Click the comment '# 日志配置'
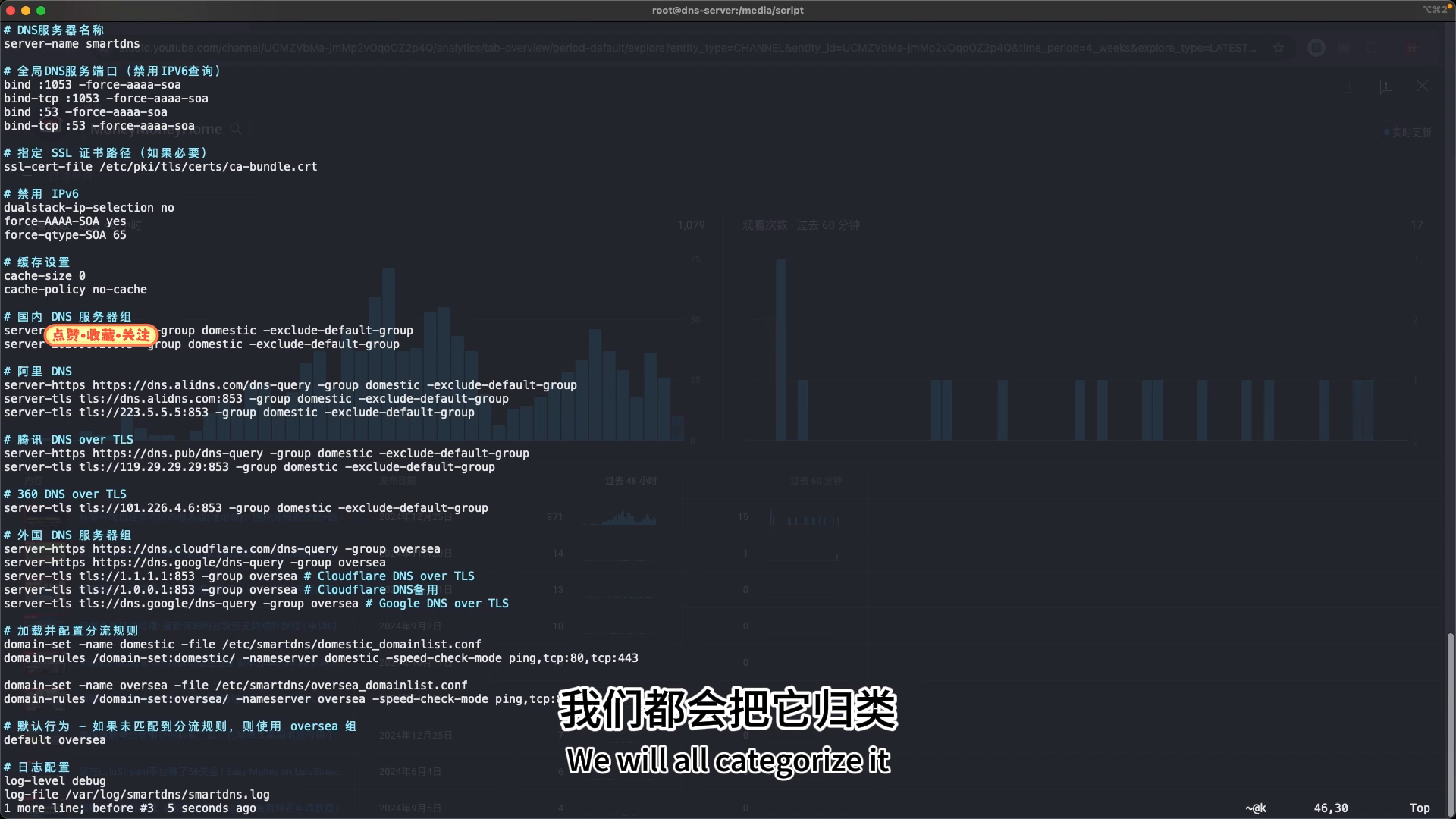Viewport: 1456px width, 819px height. 37,767
